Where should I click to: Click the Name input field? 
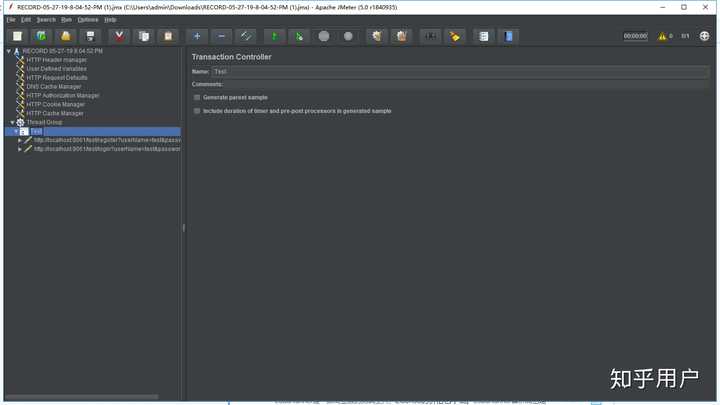[461, 72]
